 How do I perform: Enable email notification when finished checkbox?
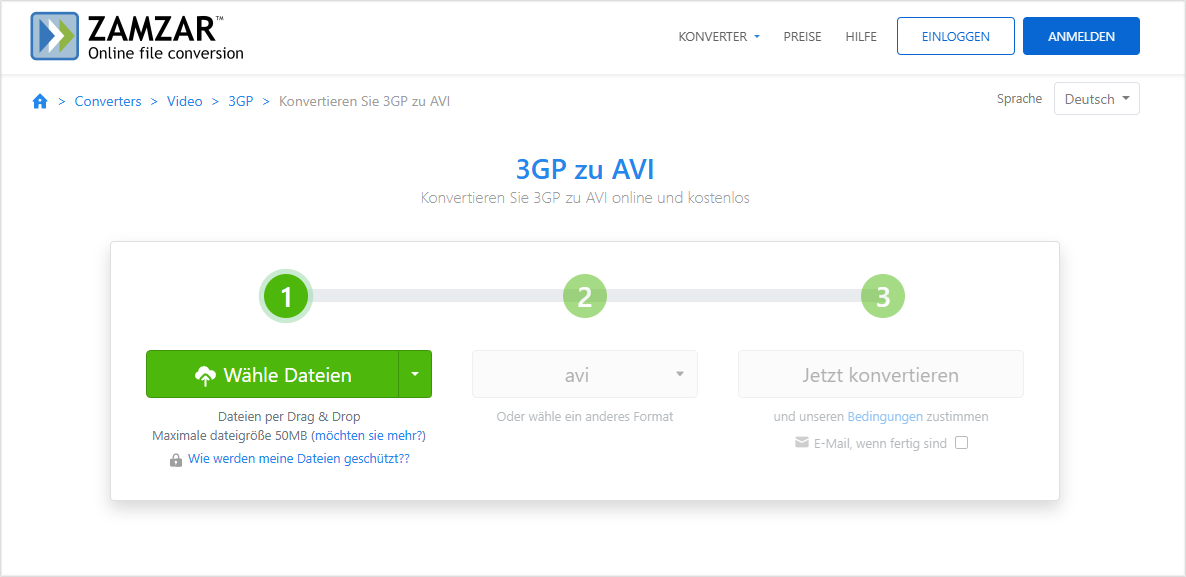[x=961, y=443]
